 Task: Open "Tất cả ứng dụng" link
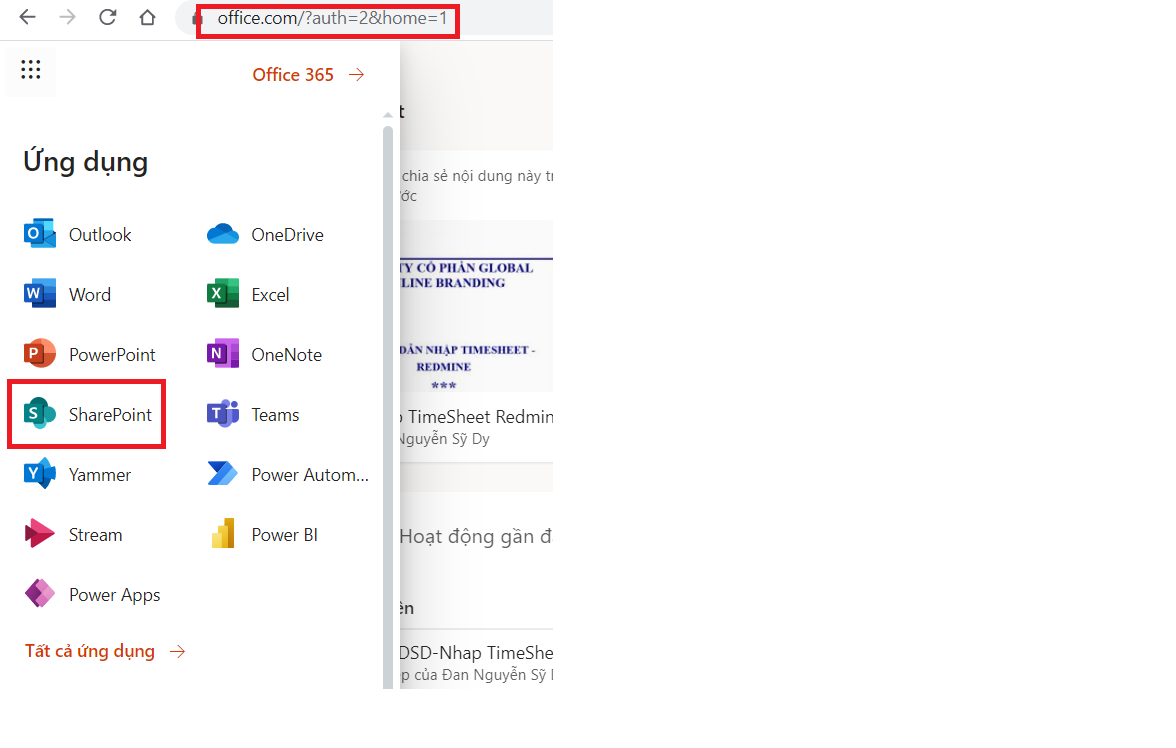tap(105, 651)
